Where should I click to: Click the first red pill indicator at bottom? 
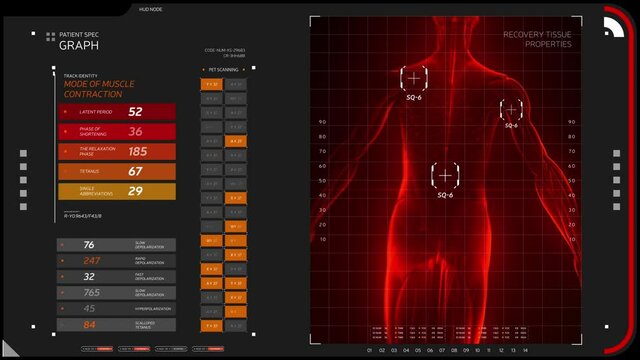(97, 349)
